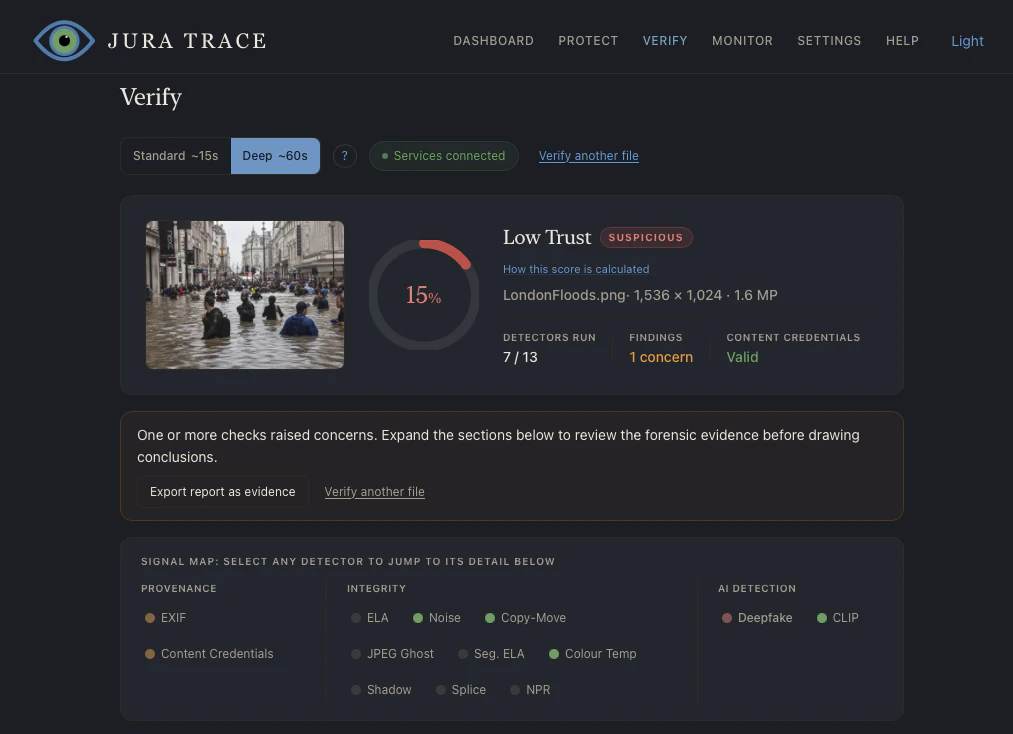
Task: Click Verify another file link near scan modes
Action: [589, 156]
